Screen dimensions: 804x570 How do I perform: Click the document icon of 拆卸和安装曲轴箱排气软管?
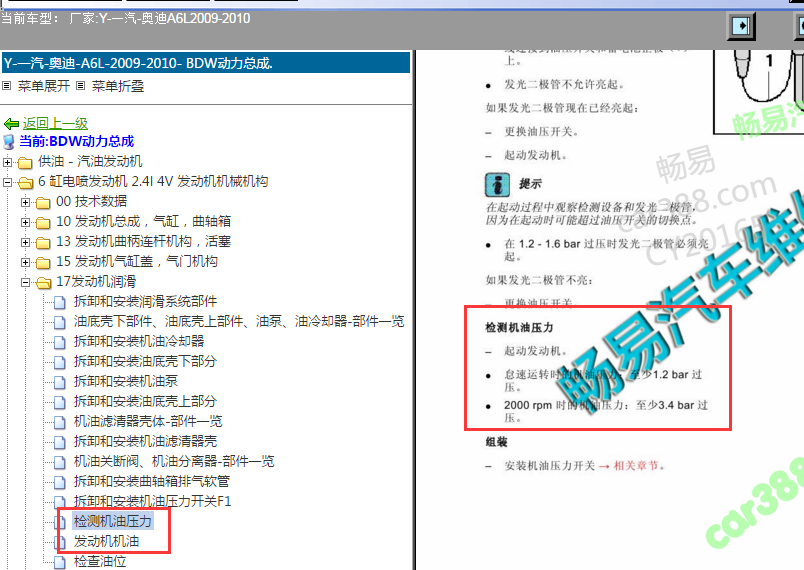point(60,482)
